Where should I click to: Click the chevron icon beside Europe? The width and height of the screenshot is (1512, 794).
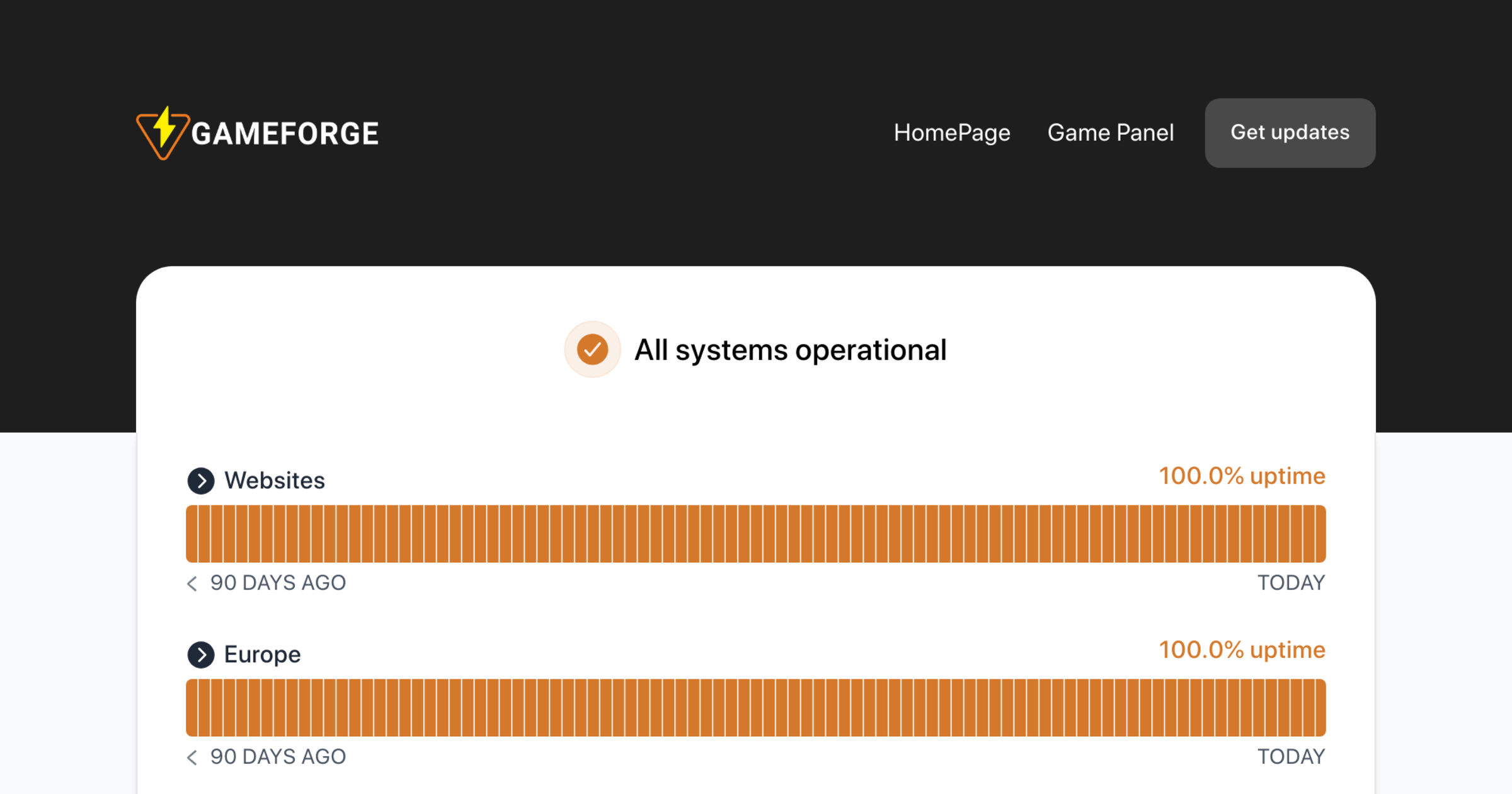click(x=200, y=654)
